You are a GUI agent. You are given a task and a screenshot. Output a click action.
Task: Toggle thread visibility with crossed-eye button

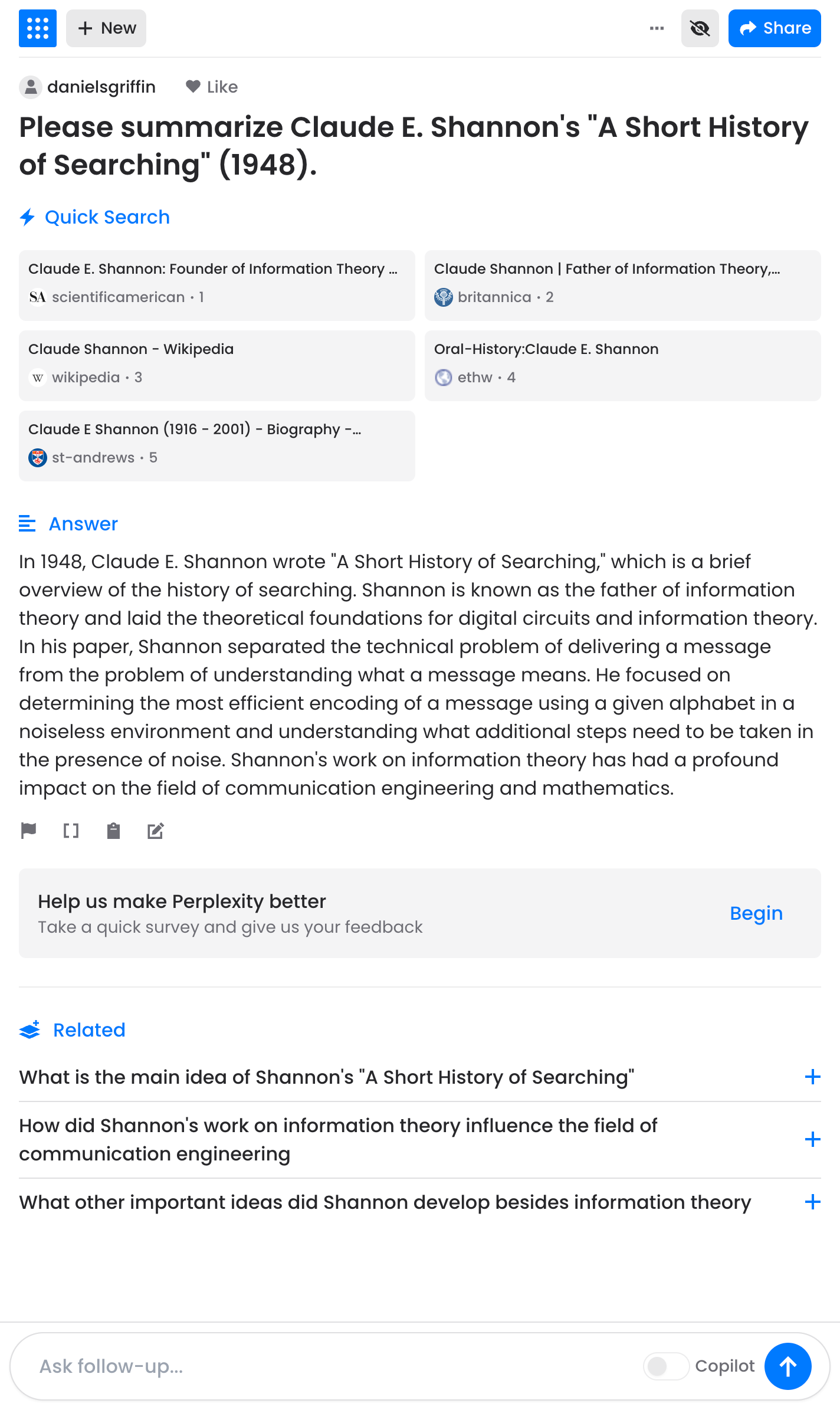pos(700,28)
